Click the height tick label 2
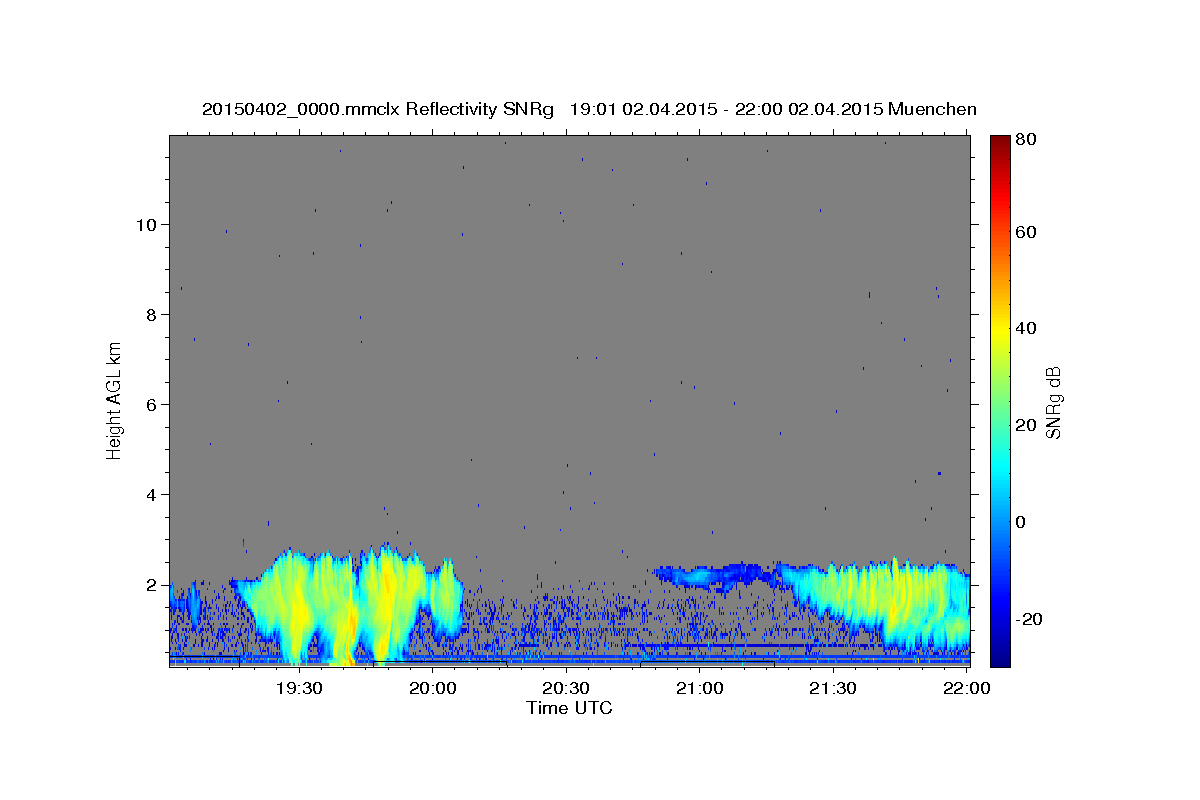Image resolution: width=1200 pixels, height=800 pixels. [x=150, y=585]
